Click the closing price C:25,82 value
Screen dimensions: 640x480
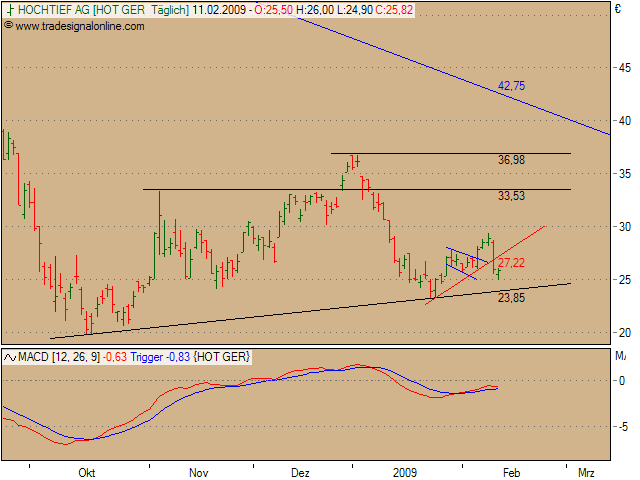[366, 8]
